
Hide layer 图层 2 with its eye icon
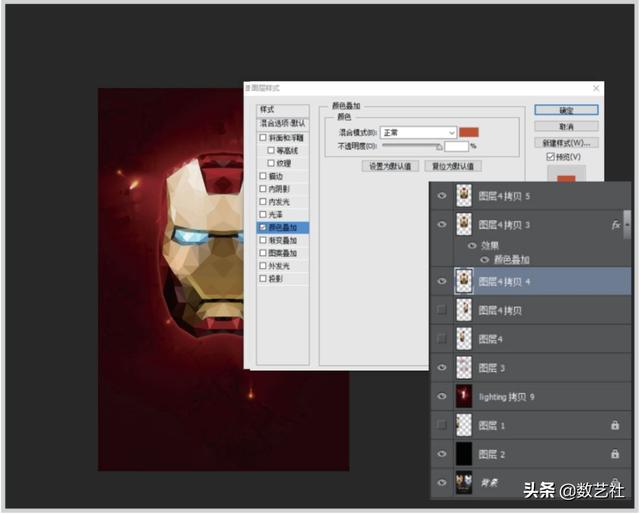[442, 454]
